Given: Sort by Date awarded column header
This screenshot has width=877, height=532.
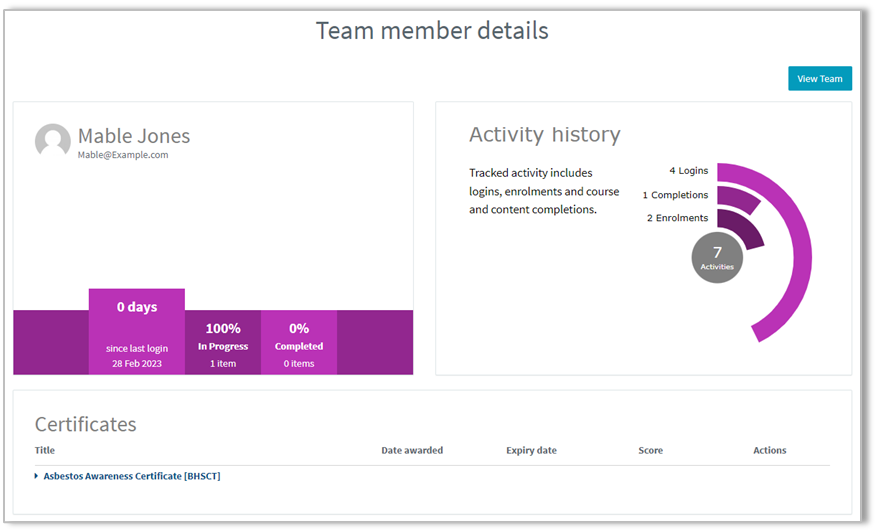Looking at the screenshot, I should [x=412, y=450].
